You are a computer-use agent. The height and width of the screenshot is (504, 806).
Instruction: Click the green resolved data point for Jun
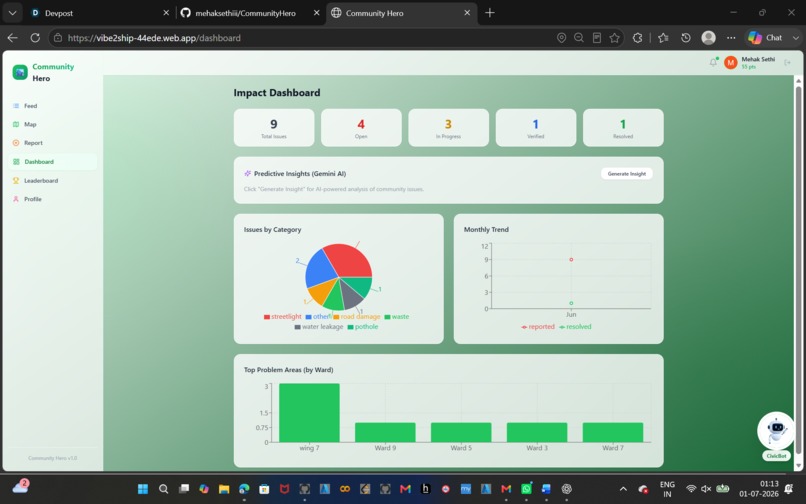coord(571,303)
